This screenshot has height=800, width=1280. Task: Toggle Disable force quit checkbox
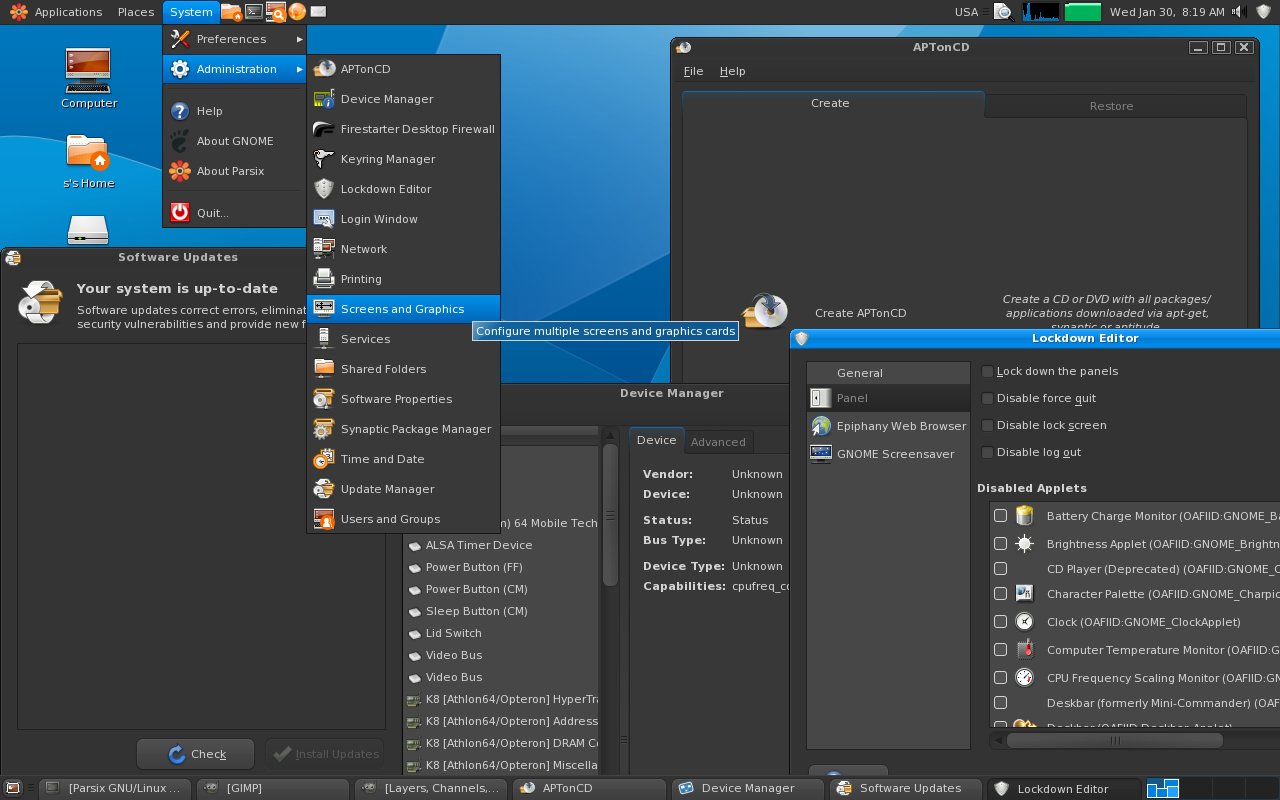[x=988, y=398]
